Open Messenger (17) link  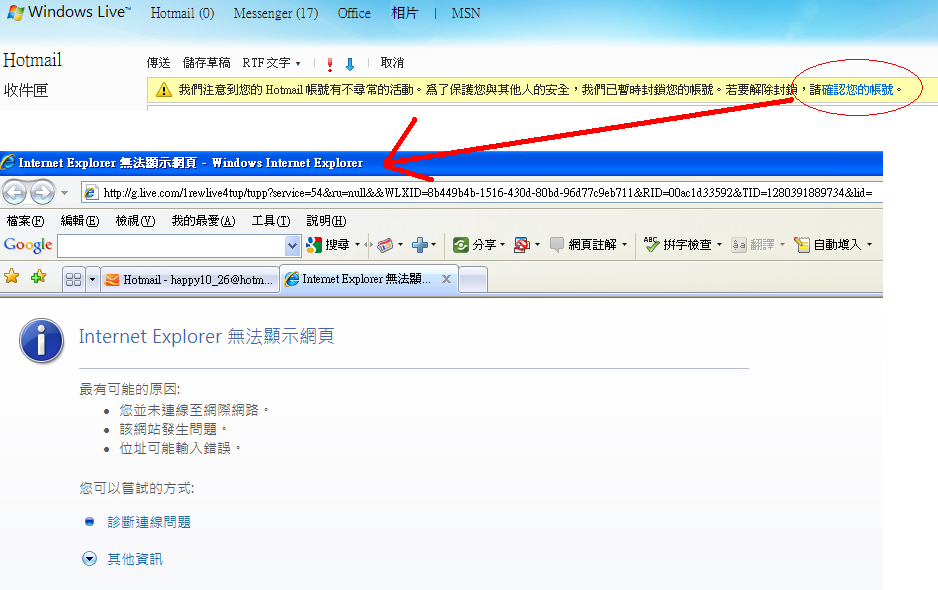pyautogui.click(x=276, y=13)
